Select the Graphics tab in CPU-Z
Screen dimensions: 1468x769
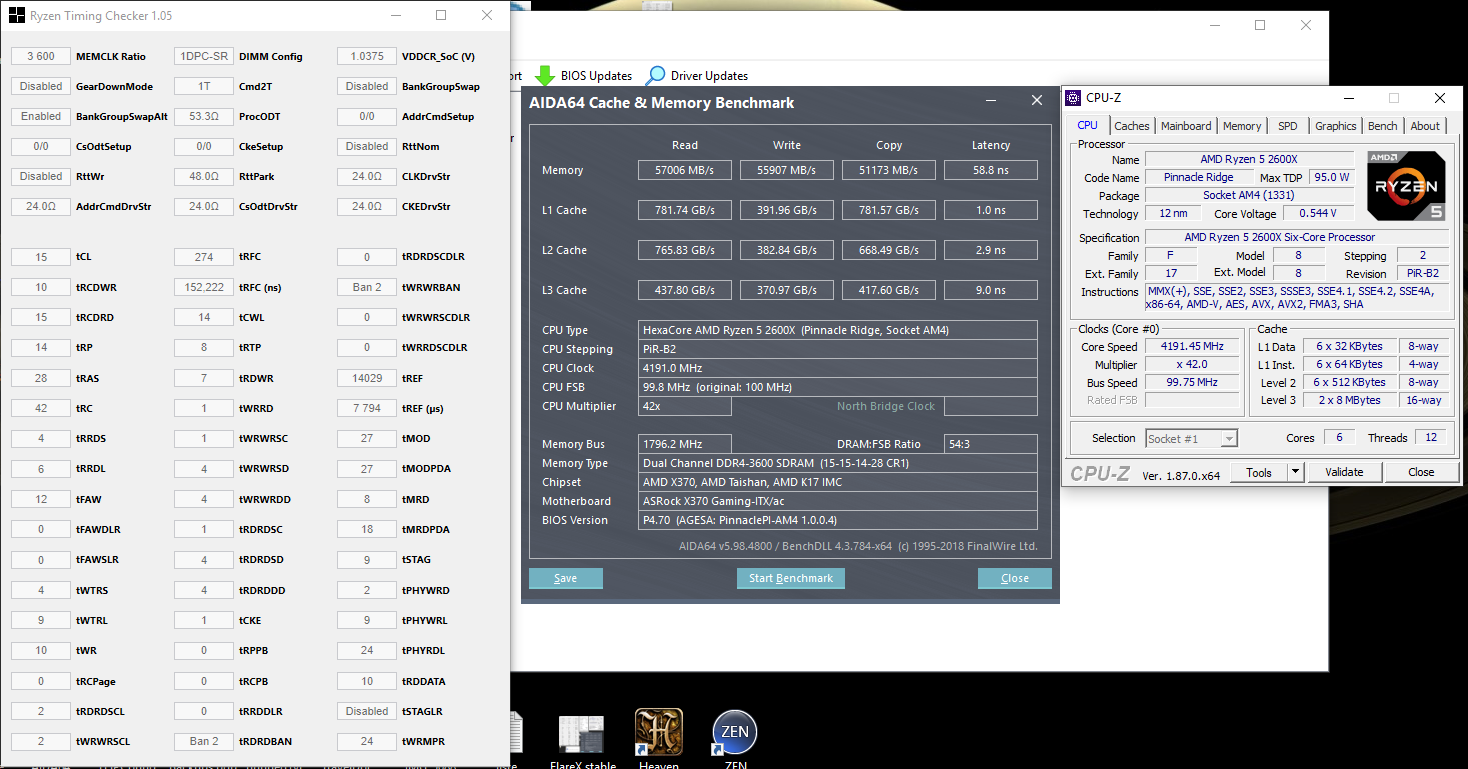click(x=1335, y=126)
